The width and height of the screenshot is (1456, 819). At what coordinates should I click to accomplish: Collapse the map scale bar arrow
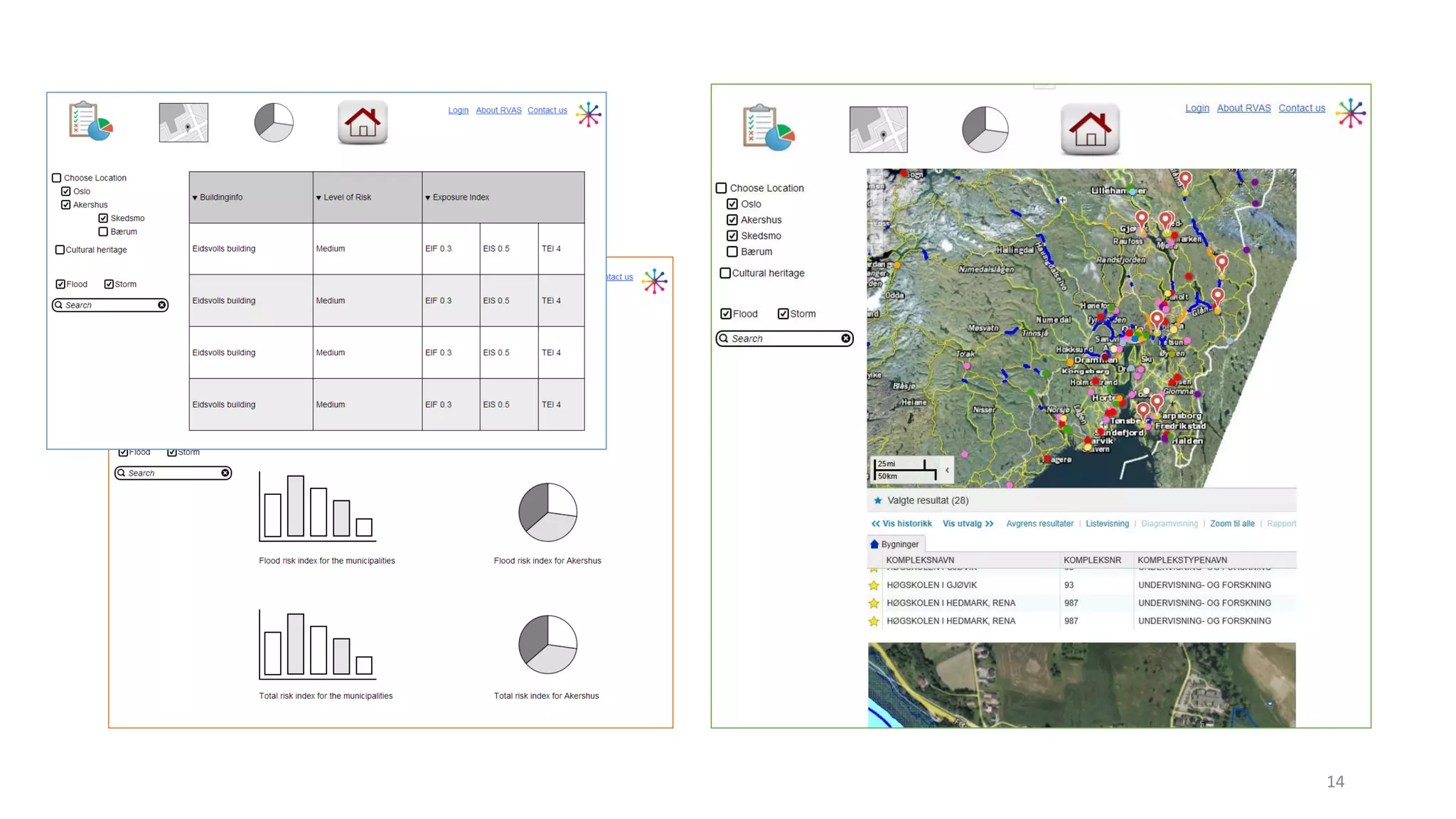click(x=947, y=470)
